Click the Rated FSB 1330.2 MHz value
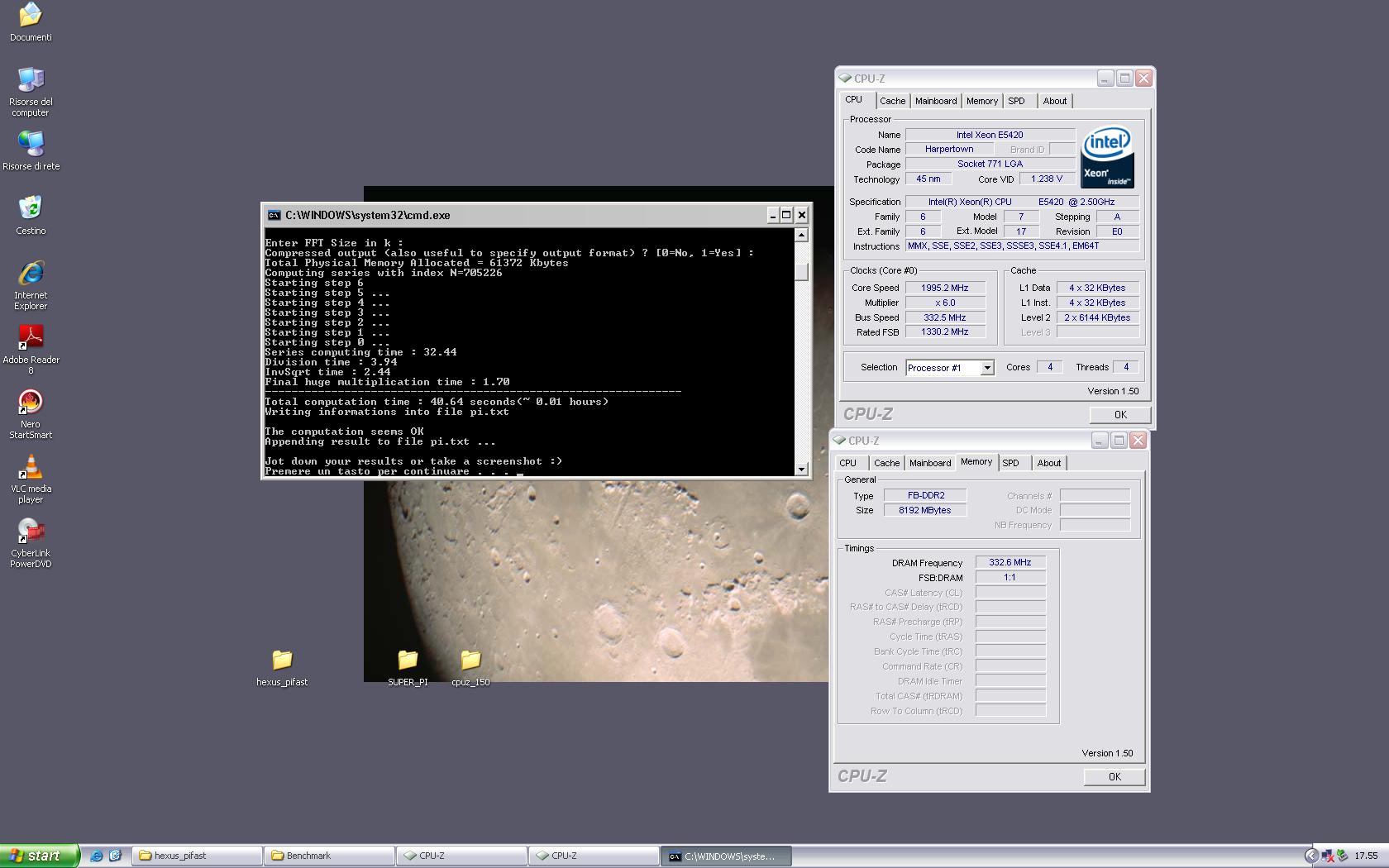Screen dimensions: 1389x868 click(x=945, y=331)
